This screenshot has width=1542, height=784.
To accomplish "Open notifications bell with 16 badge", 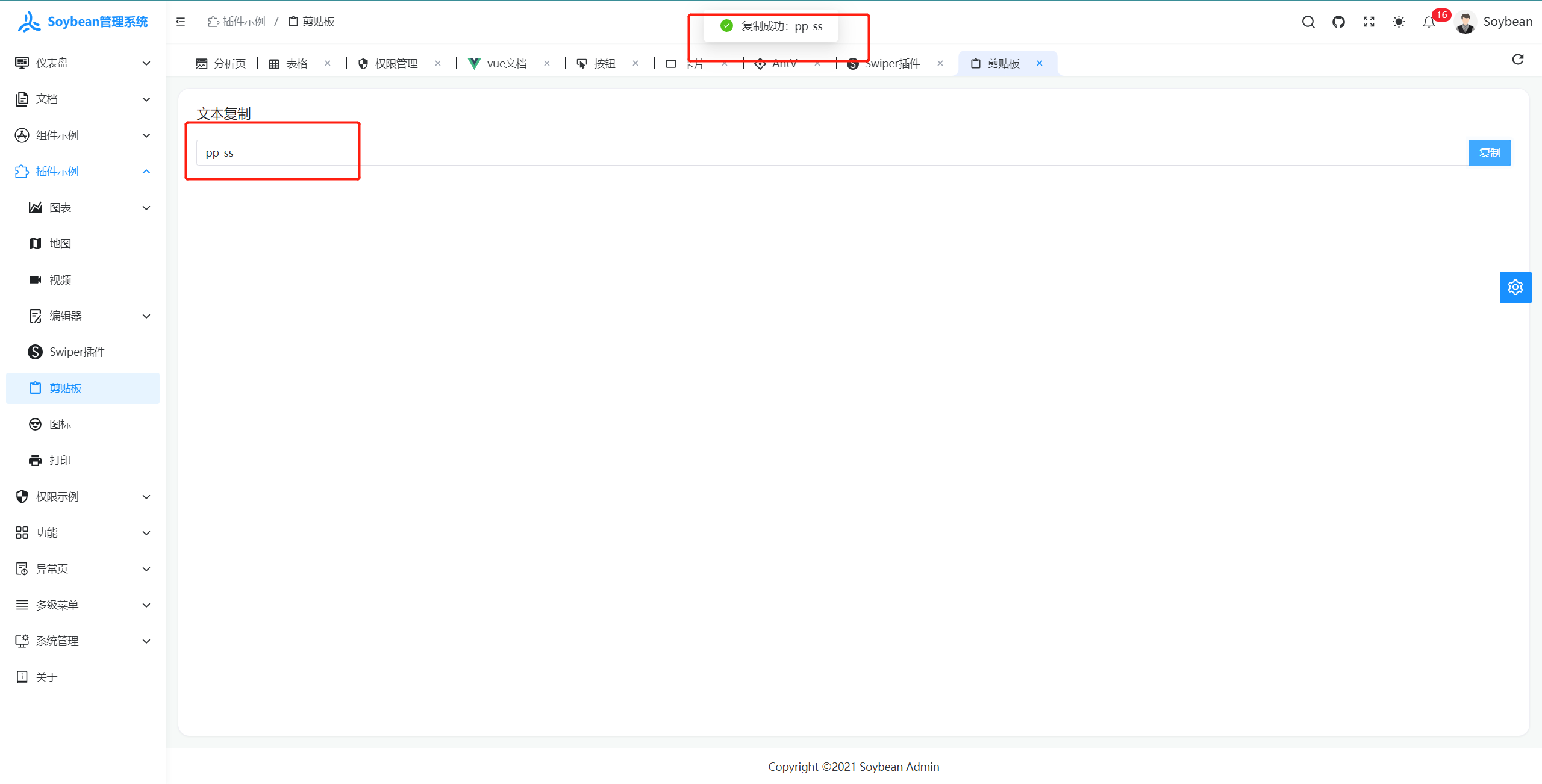I will coord(1429,22).
